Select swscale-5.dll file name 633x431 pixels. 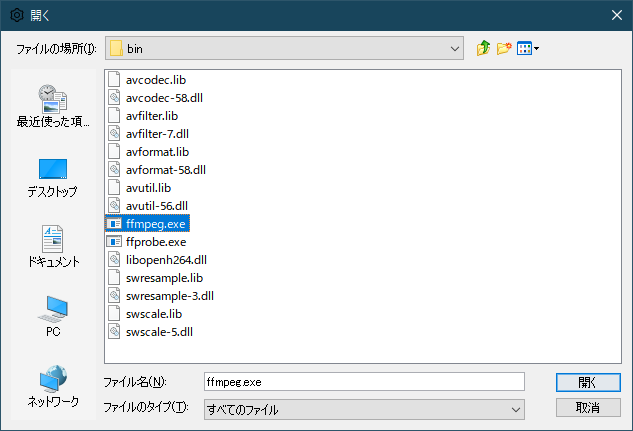[x=159, y=332]
